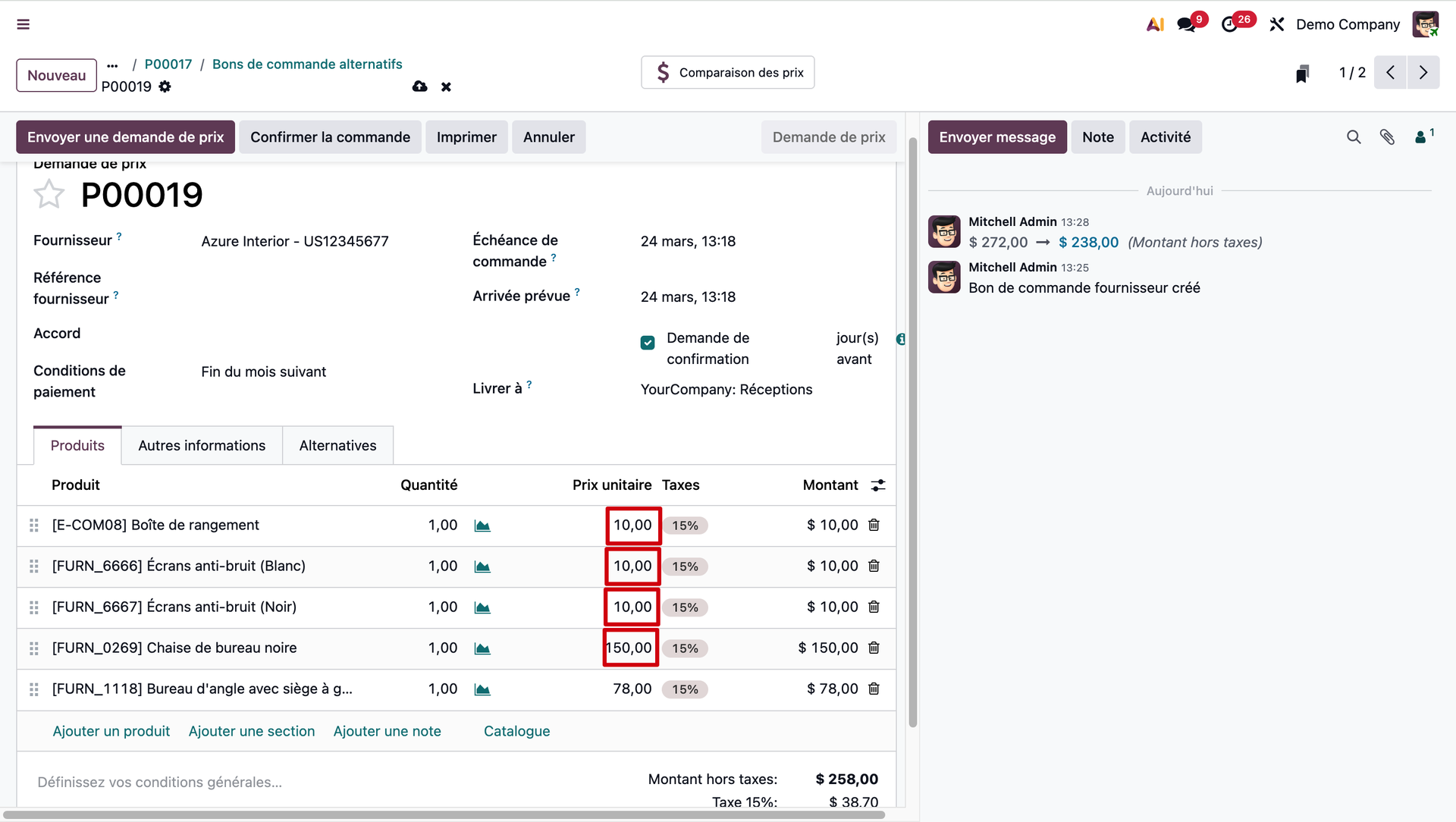The height and width of the screenshot is (822, 1456).
Task: Click the AI assistant icon
Action: point(1155,24)
